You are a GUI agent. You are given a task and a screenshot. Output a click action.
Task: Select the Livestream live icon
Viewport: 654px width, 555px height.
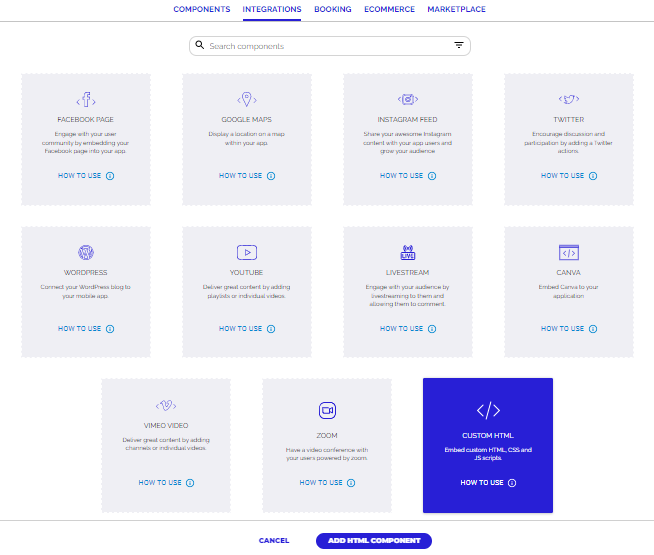click(408, 252)
